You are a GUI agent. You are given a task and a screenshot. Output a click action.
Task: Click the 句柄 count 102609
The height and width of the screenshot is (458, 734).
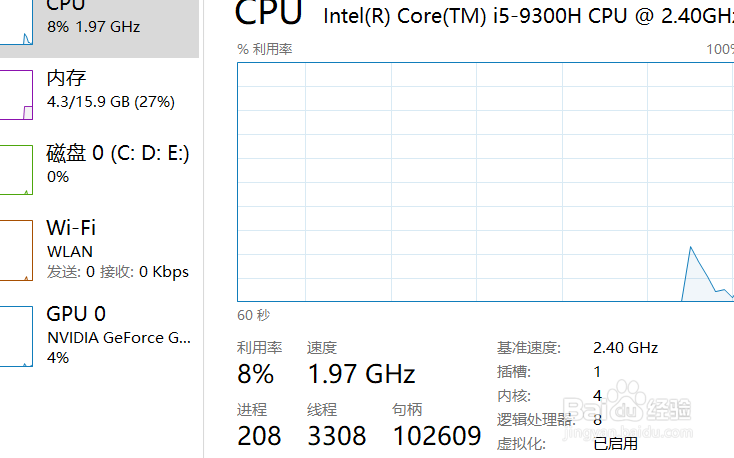point(437,436)
